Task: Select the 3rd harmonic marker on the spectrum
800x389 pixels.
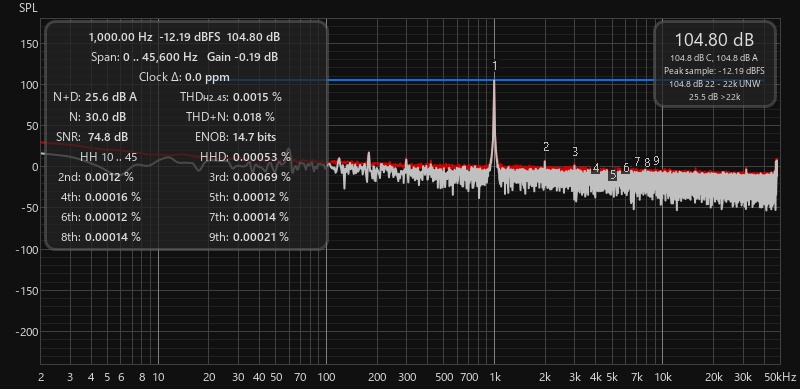Action: (x=575, y=152)
